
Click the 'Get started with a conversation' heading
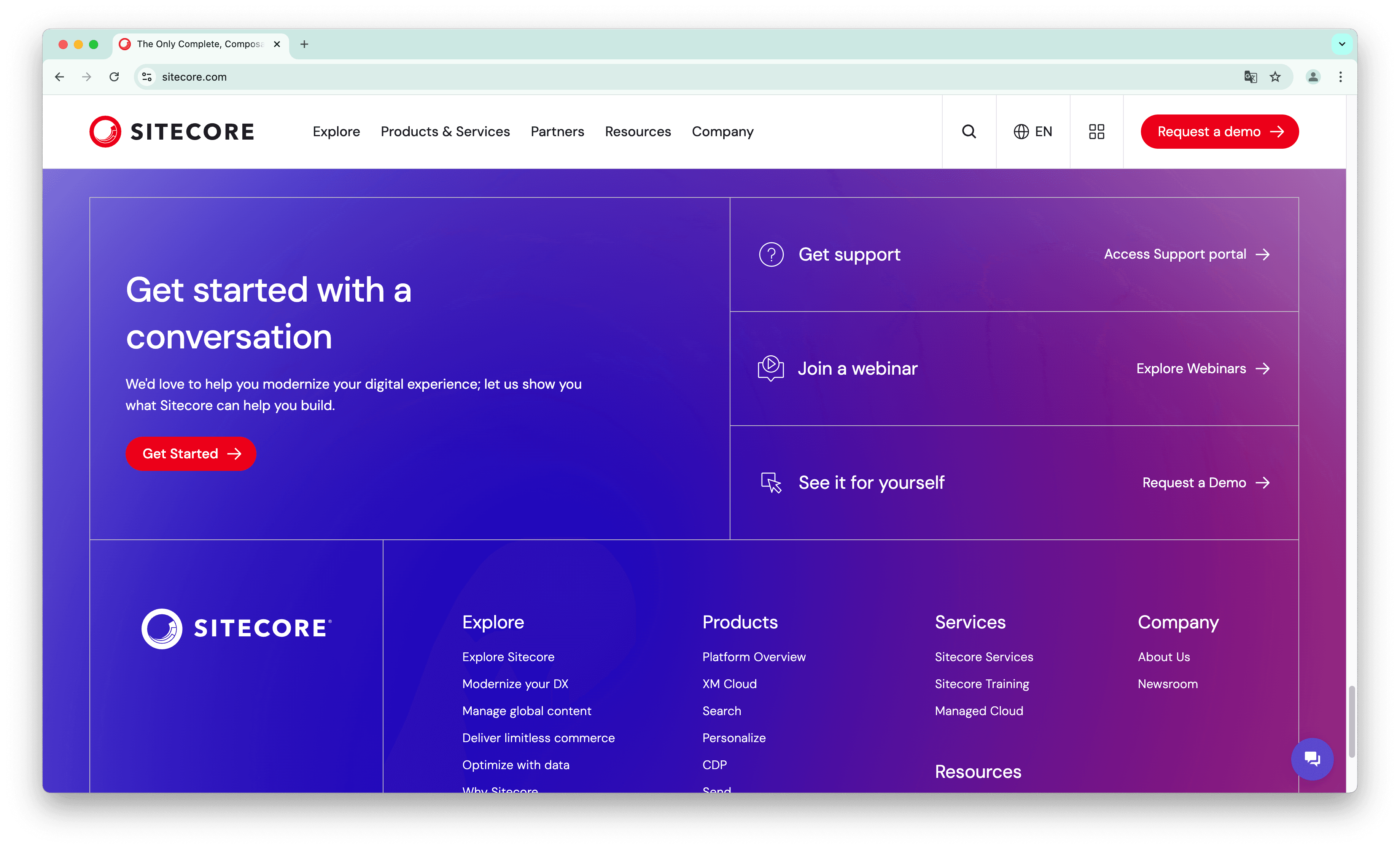point(268,313)
